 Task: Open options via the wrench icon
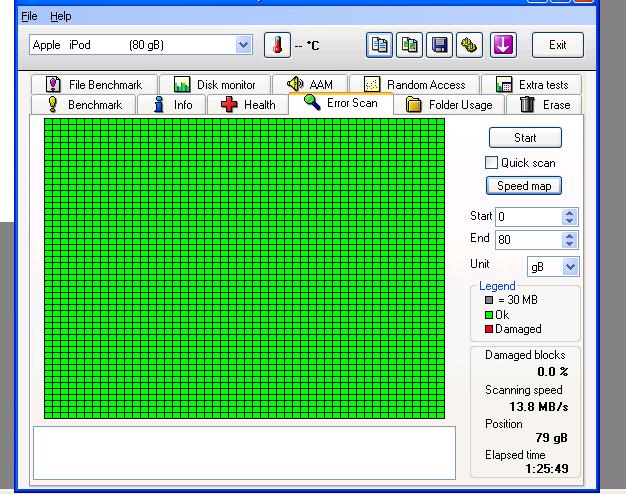pos(468,45)
